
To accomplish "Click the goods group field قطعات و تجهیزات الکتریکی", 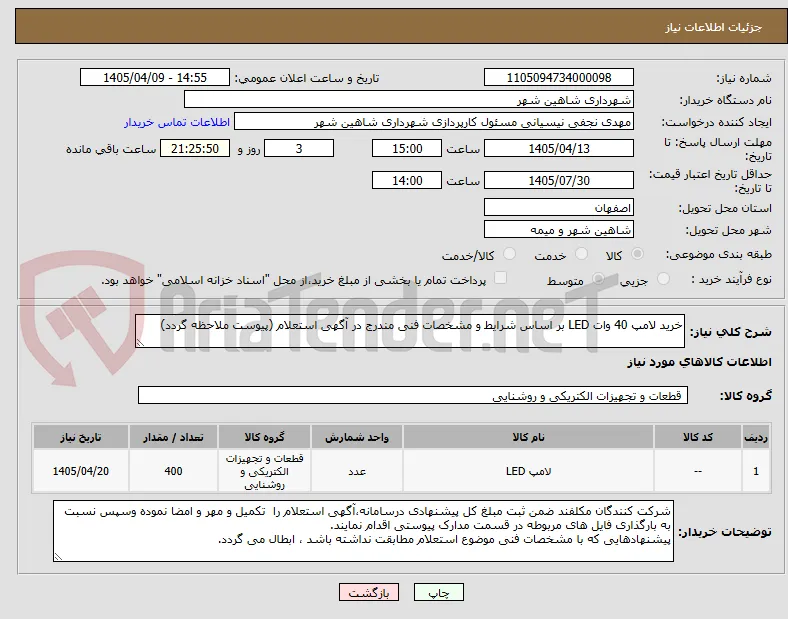I will 413,395.
